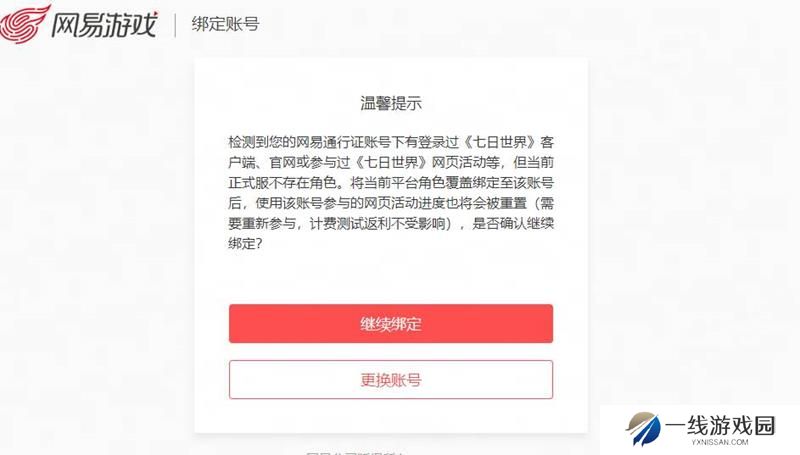Click the vertical divider beside 绑定账号
The width and height of the screenshot is (800, 455).
coord(175,25)
